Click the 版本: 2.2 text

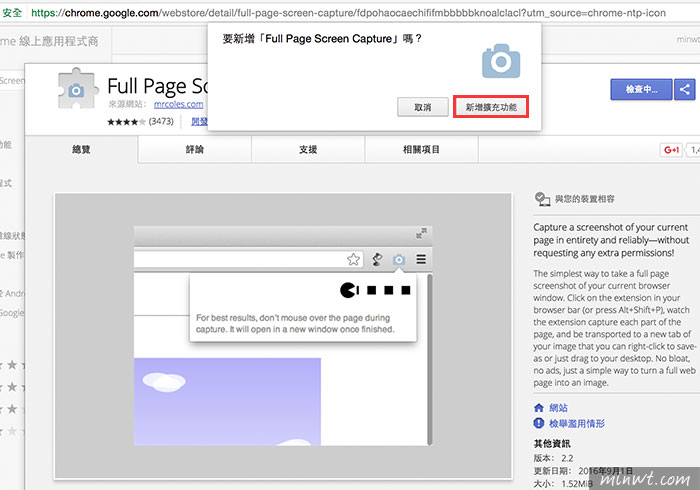coord(553,458)
